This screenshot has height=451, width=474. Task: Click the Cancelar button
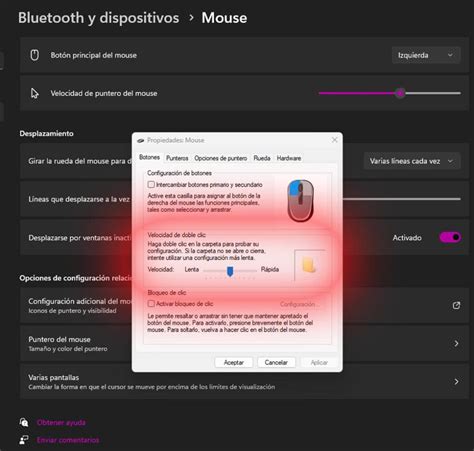[276, 362]
